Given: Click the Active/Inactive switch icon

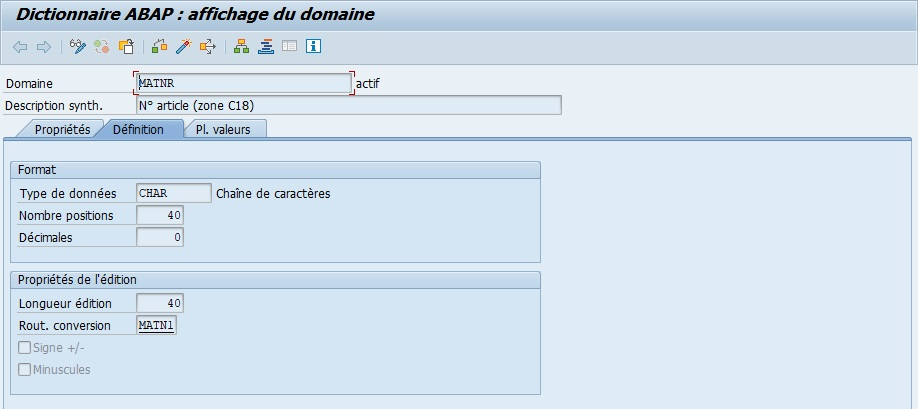Looking at the screenshot, I should [x=102, y=46].
